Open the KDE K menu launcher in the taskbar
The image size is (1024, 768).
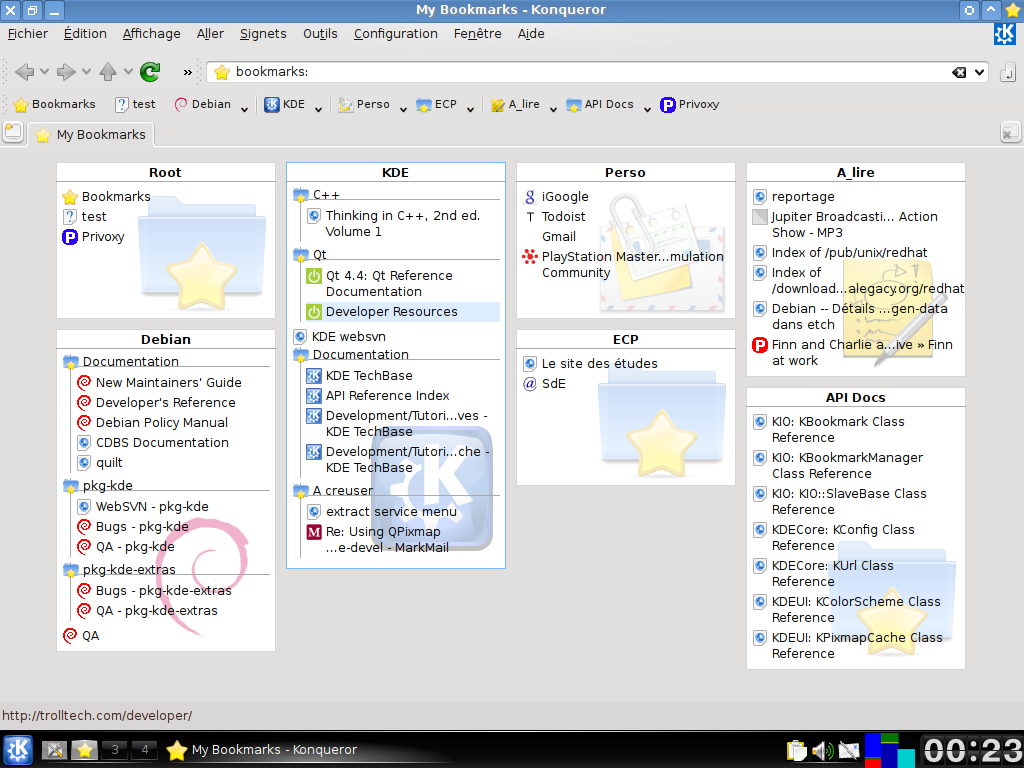pos(18,750)
